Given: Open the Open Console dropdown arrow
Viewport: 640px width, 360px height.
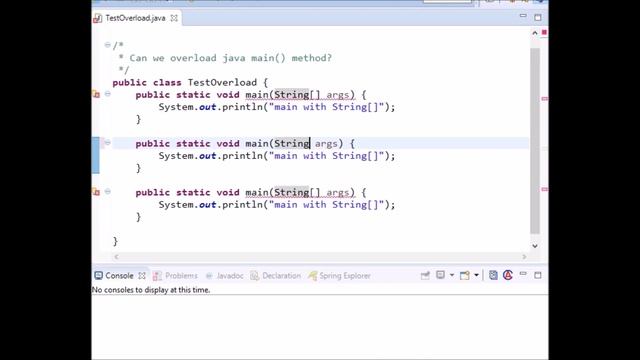Looking at the screenshot, I should (476, 276).
